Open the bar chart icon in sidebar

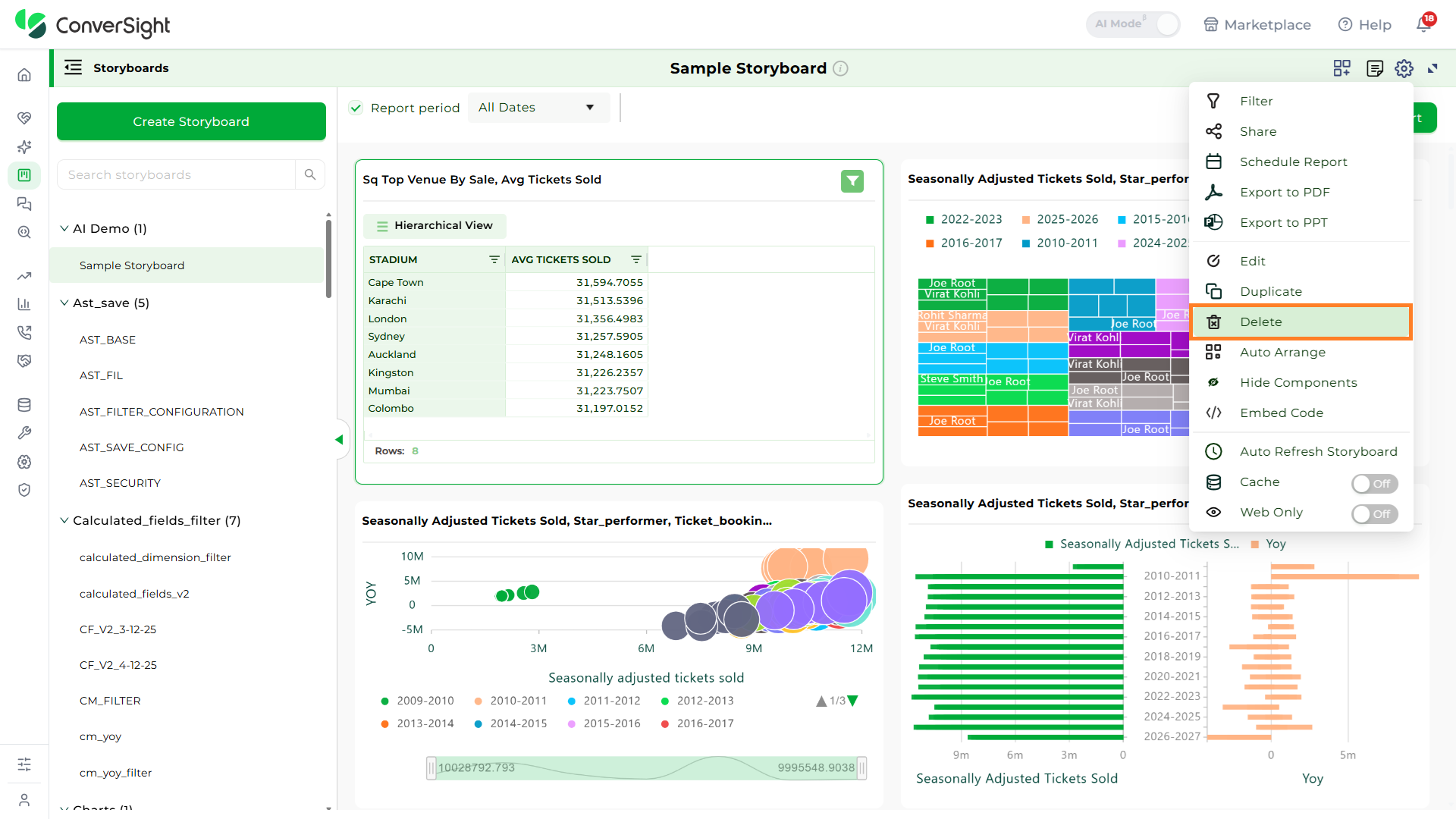(24, 304)
